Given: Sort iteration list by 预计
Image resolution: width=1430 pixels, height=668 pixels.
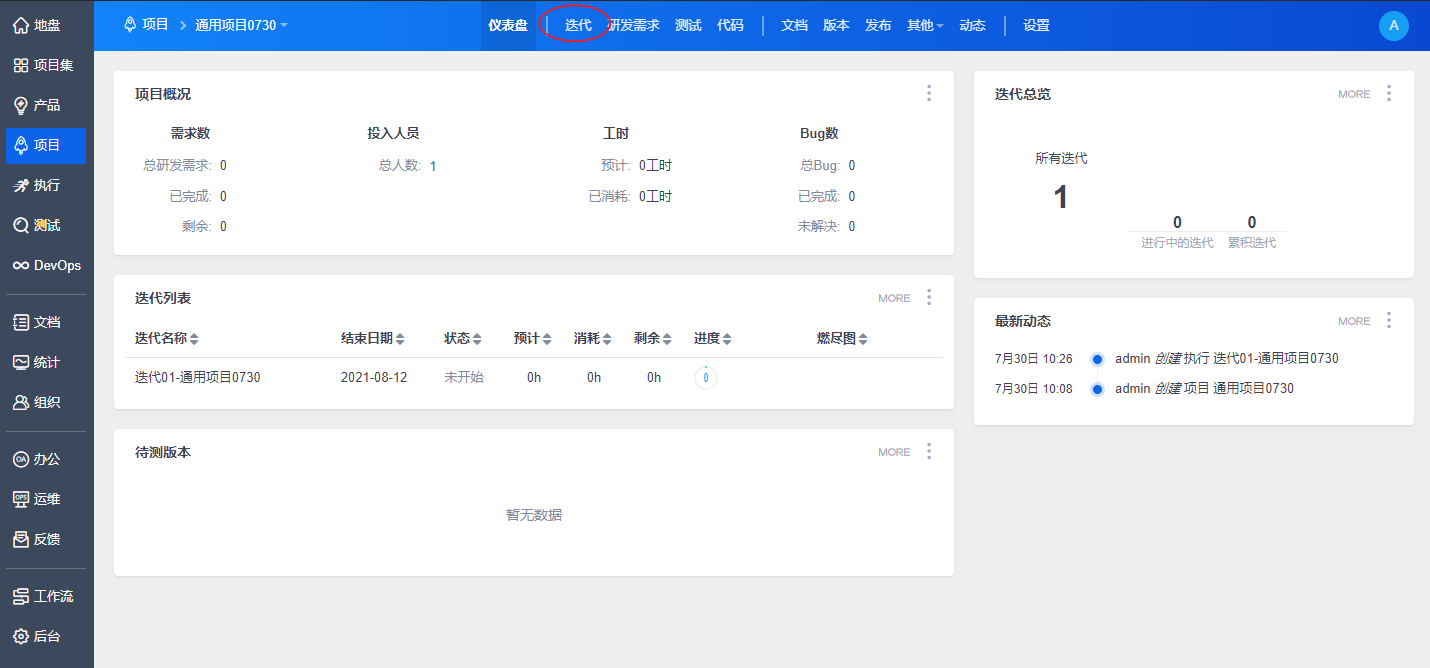Looking at the screenshot, I should pos(533,338).
